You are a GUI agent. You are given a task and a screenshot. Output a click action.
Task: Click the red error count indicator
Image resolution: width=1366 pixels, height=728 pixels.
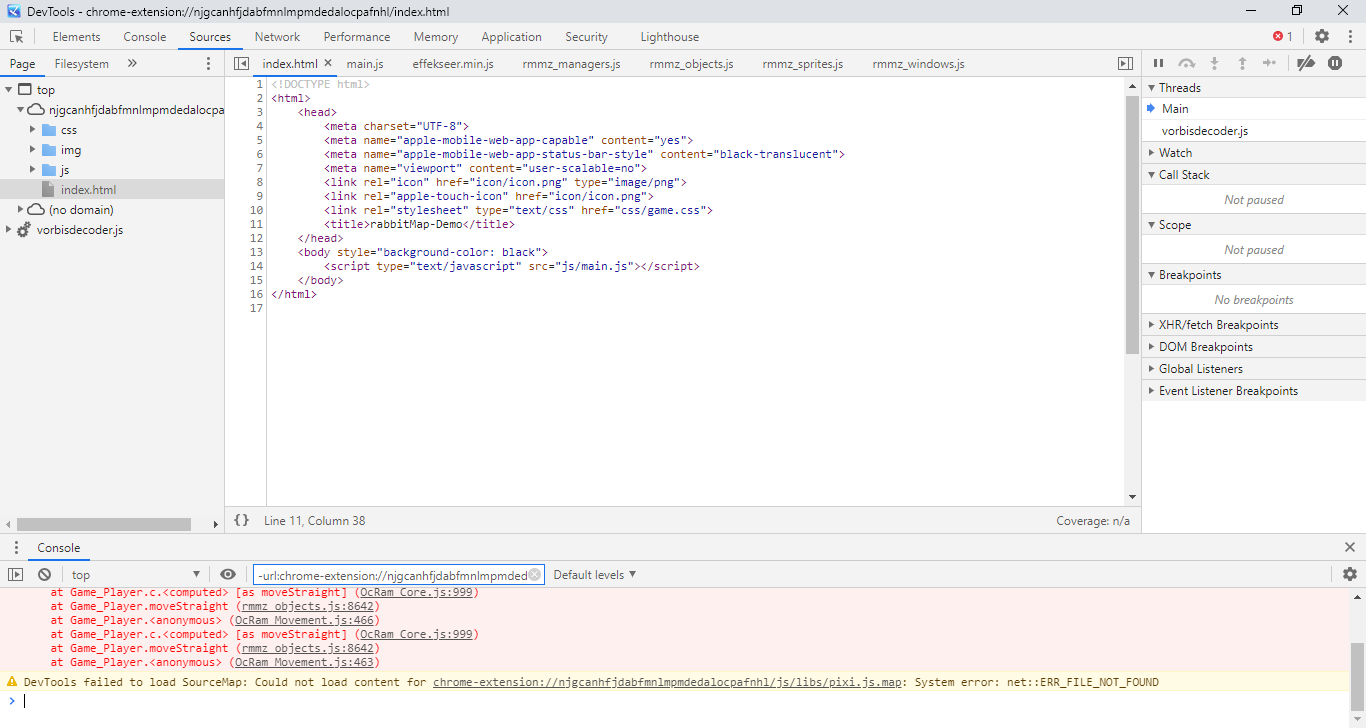1282,37
